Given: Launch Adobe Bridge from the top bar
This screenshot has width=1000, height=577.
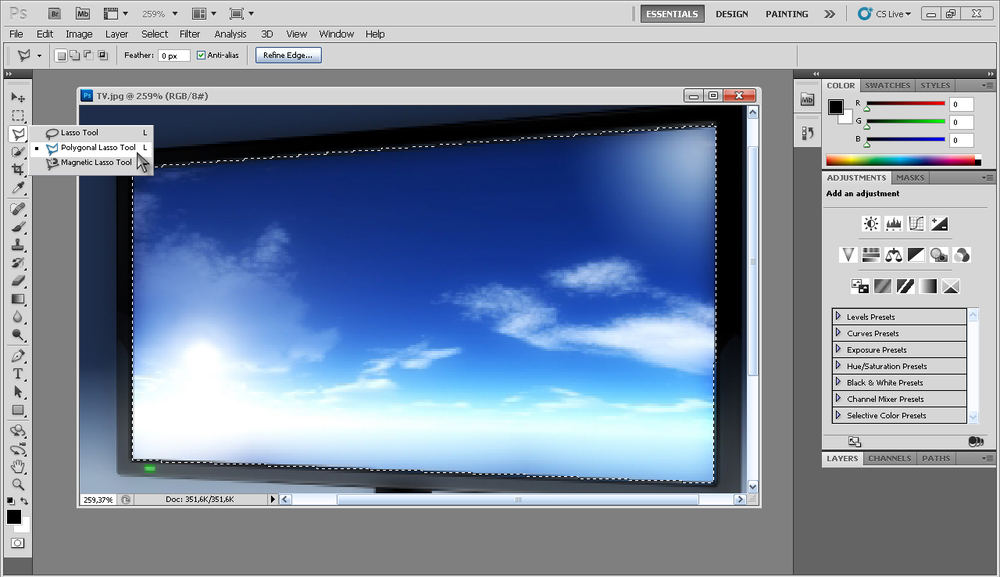Looking at the screenshot, I should 56,14.
